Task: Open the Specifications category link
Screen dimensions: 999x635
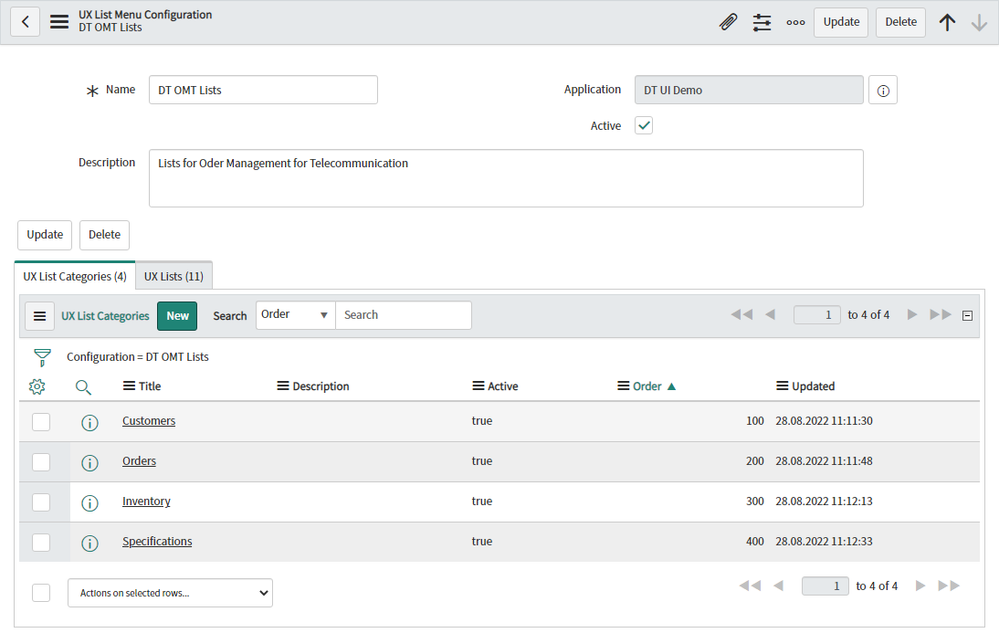Action: [x=157, y=541]
